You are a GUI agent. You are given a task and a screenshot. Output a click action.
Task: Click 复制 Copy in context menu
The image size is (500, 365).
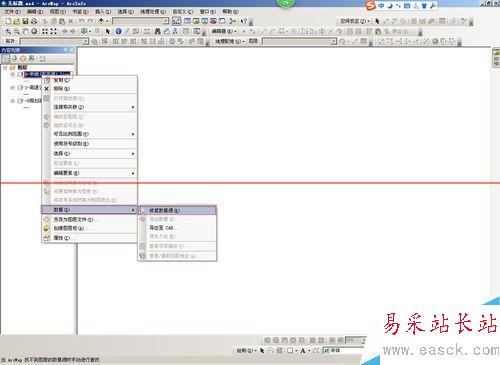tap(89, 80)
